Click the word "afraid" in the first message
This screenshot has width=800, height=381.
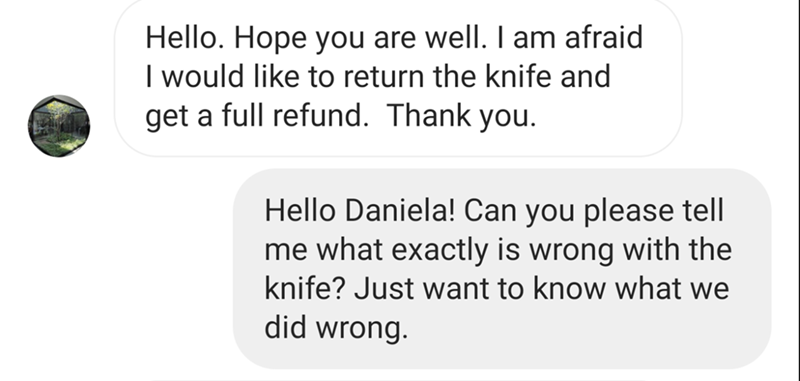click(x=604, y=38)
